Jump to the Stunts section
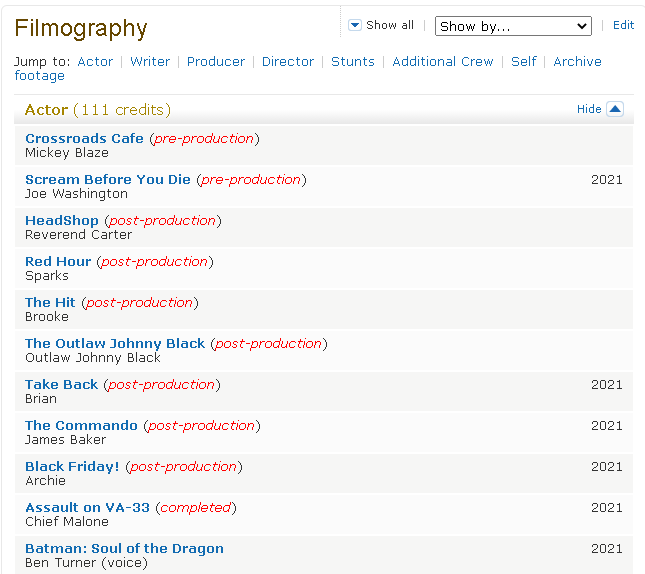The image size is (645, 574). (x=353, y=61)
